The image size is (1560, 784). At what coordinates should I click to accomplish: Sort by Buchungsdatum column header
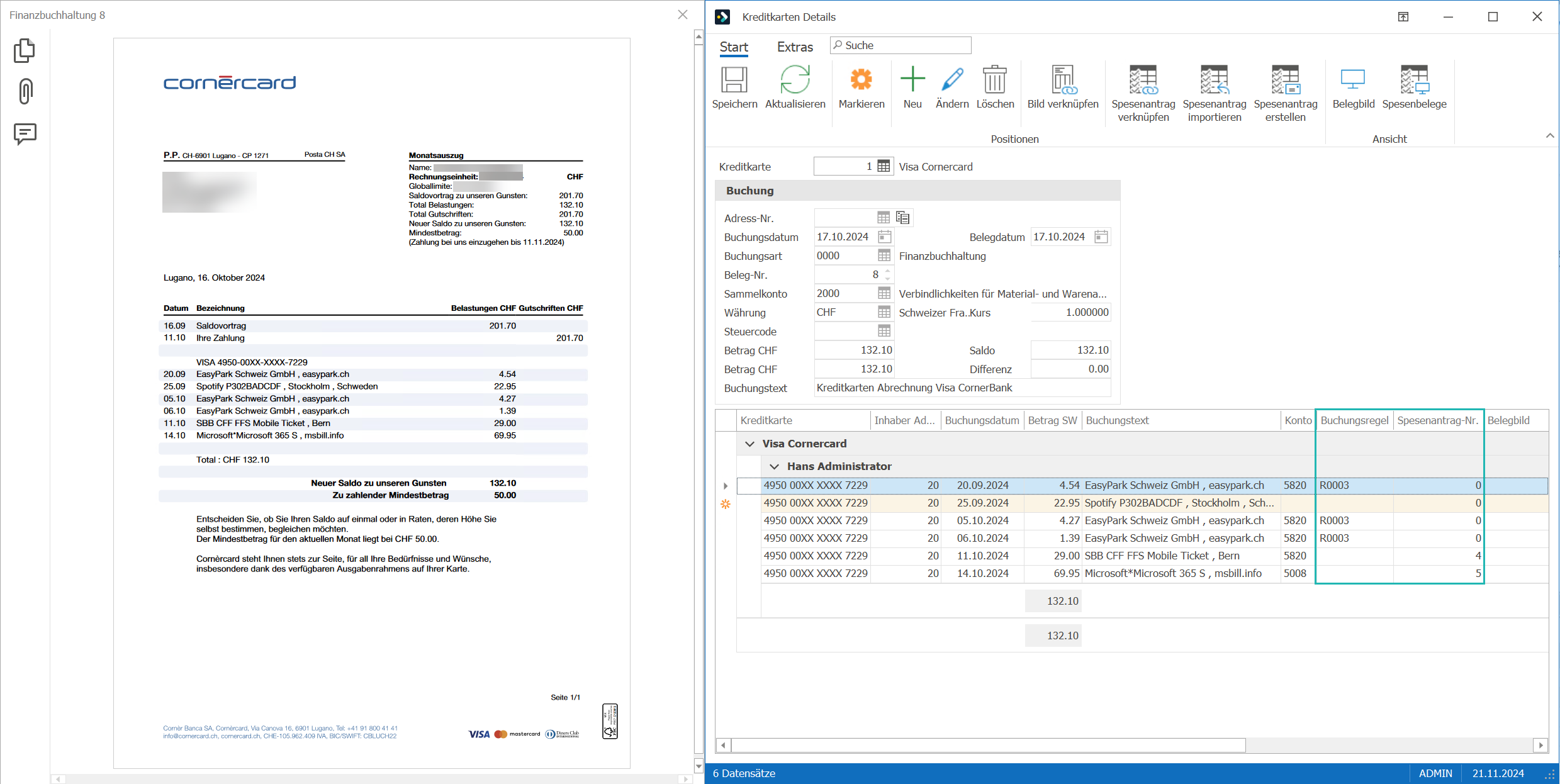982,420
